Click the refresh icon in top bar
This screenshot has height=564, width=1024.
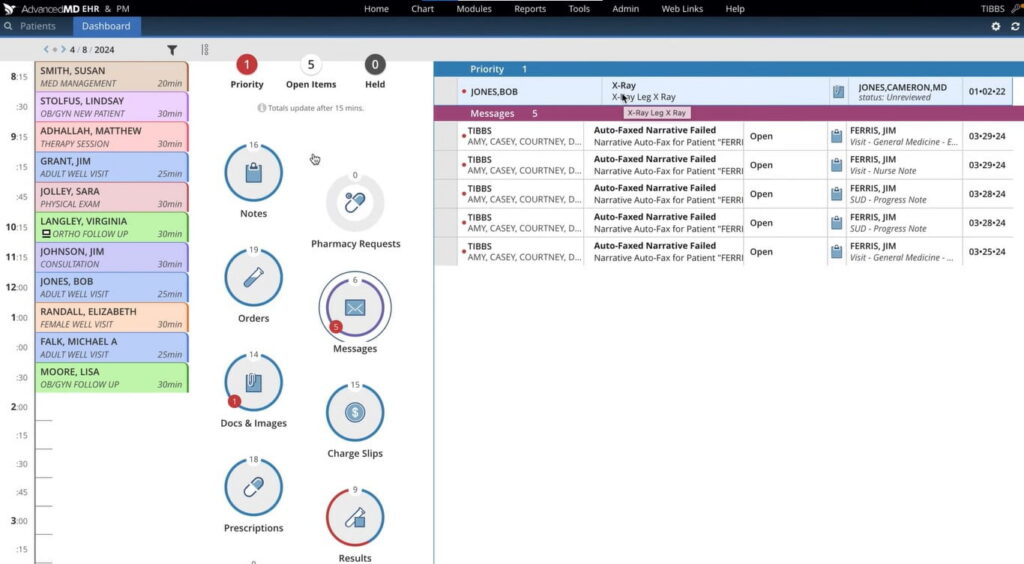(1015, 26)
